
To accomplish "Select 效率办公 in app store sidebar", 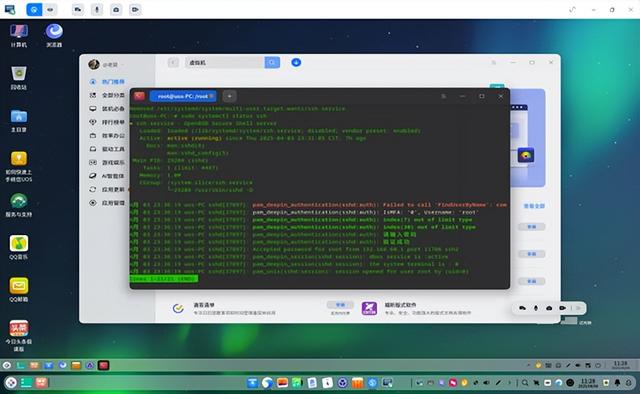I will pyautogui.click(x=108, y=136).
